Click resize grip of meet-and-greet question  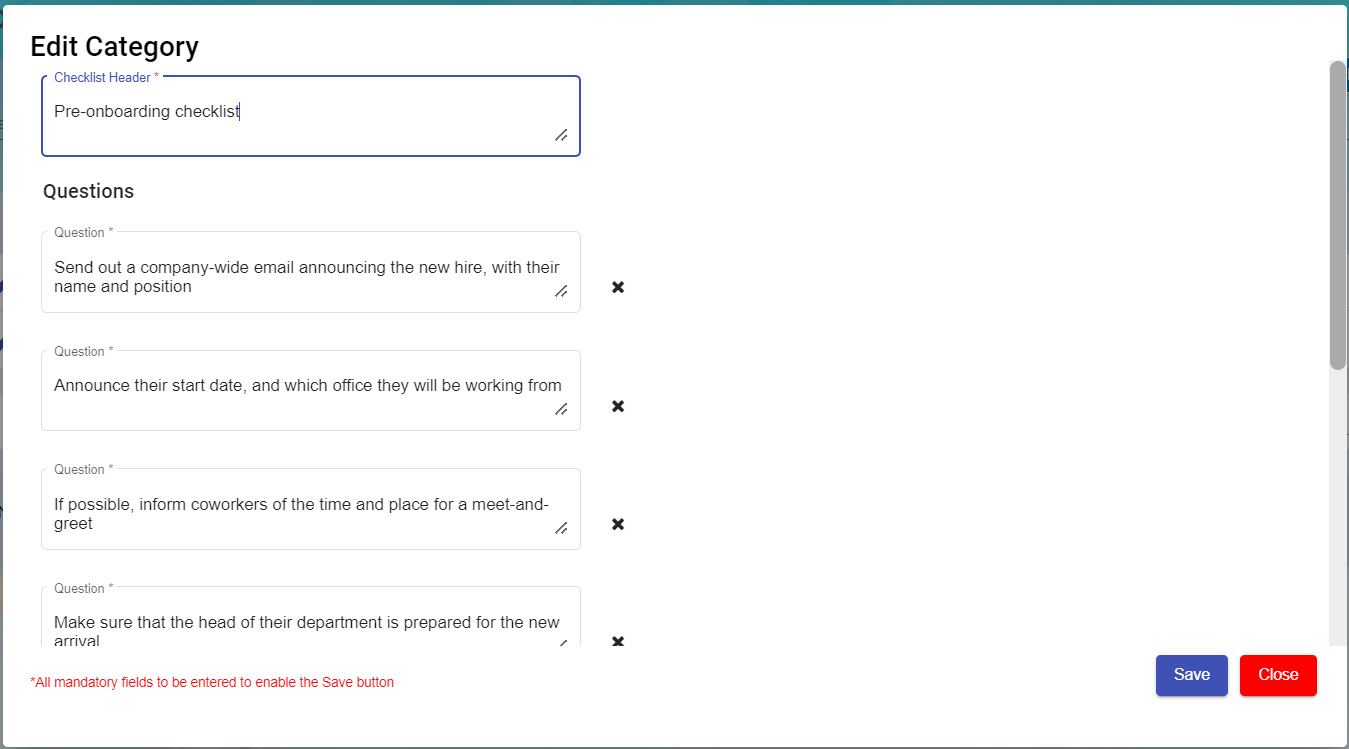click(561, 528)
